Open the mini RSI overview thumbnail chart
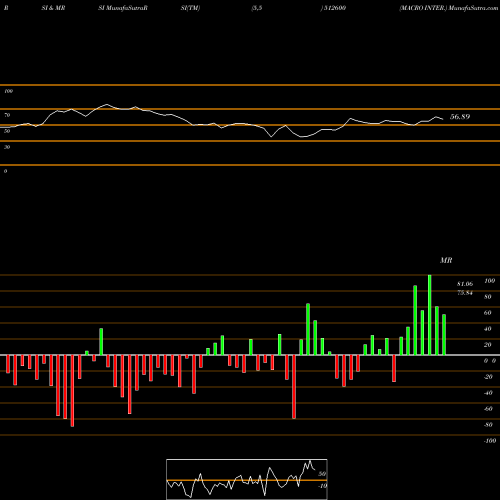 [247, 479]
